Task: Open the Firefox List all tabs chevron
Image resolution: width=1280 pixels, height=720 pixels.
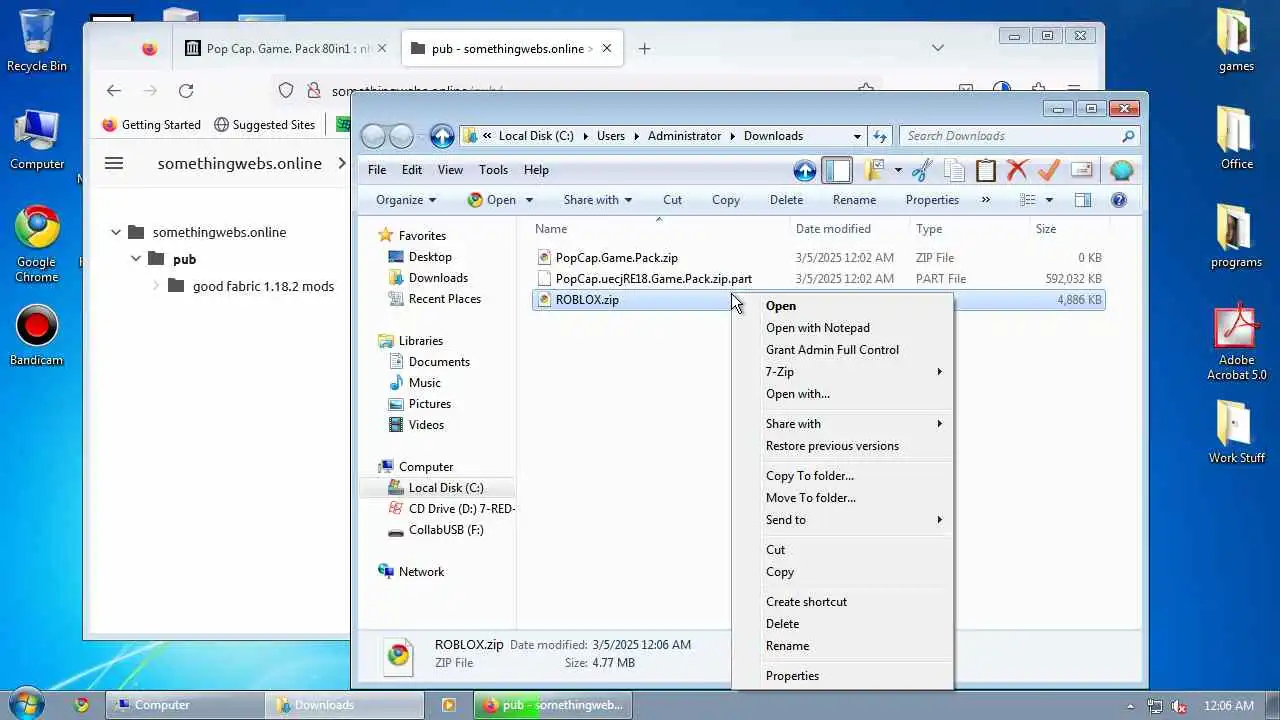Action: pos(937,48)
